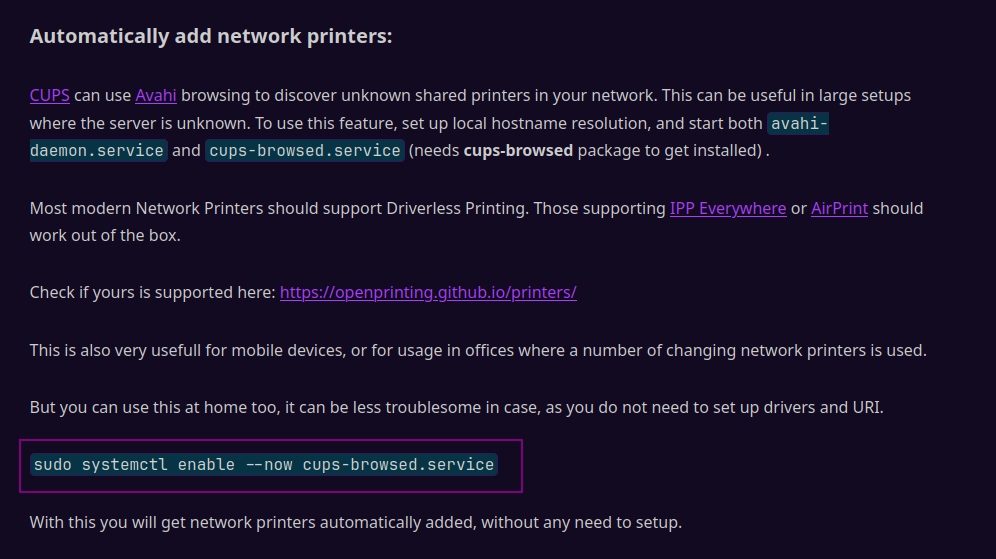
Task: Click the avahi- code fragment
Action: [x=798, y=123]
